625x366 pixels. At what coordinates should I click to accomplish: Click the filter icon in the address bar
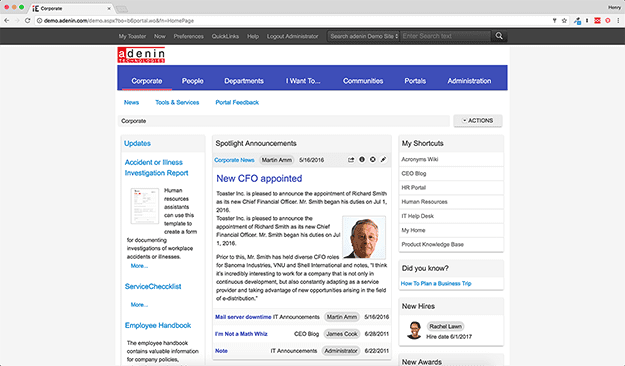[554, 20]
